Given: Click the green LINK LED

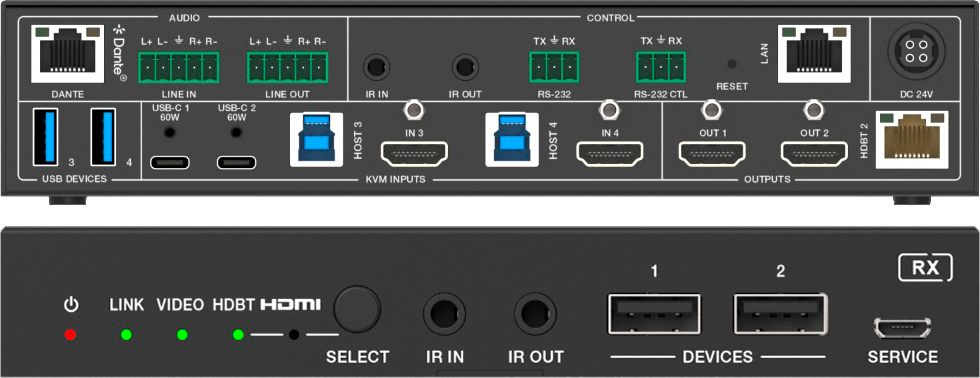Looking at the screenshot, I should 127,335.
